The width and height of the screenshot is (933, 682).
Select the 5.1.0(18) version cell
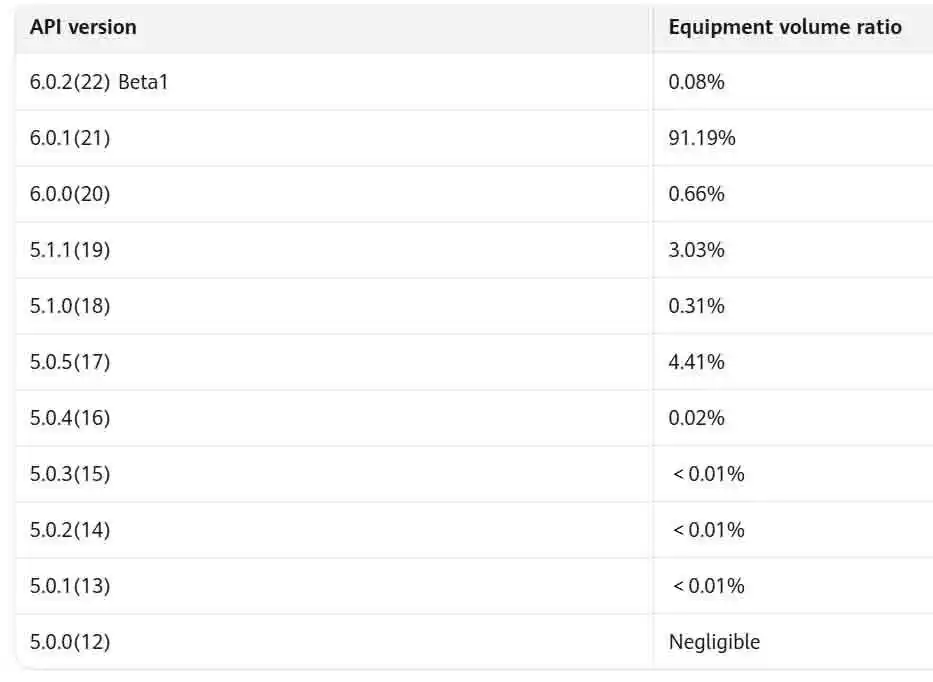(70, 306)
